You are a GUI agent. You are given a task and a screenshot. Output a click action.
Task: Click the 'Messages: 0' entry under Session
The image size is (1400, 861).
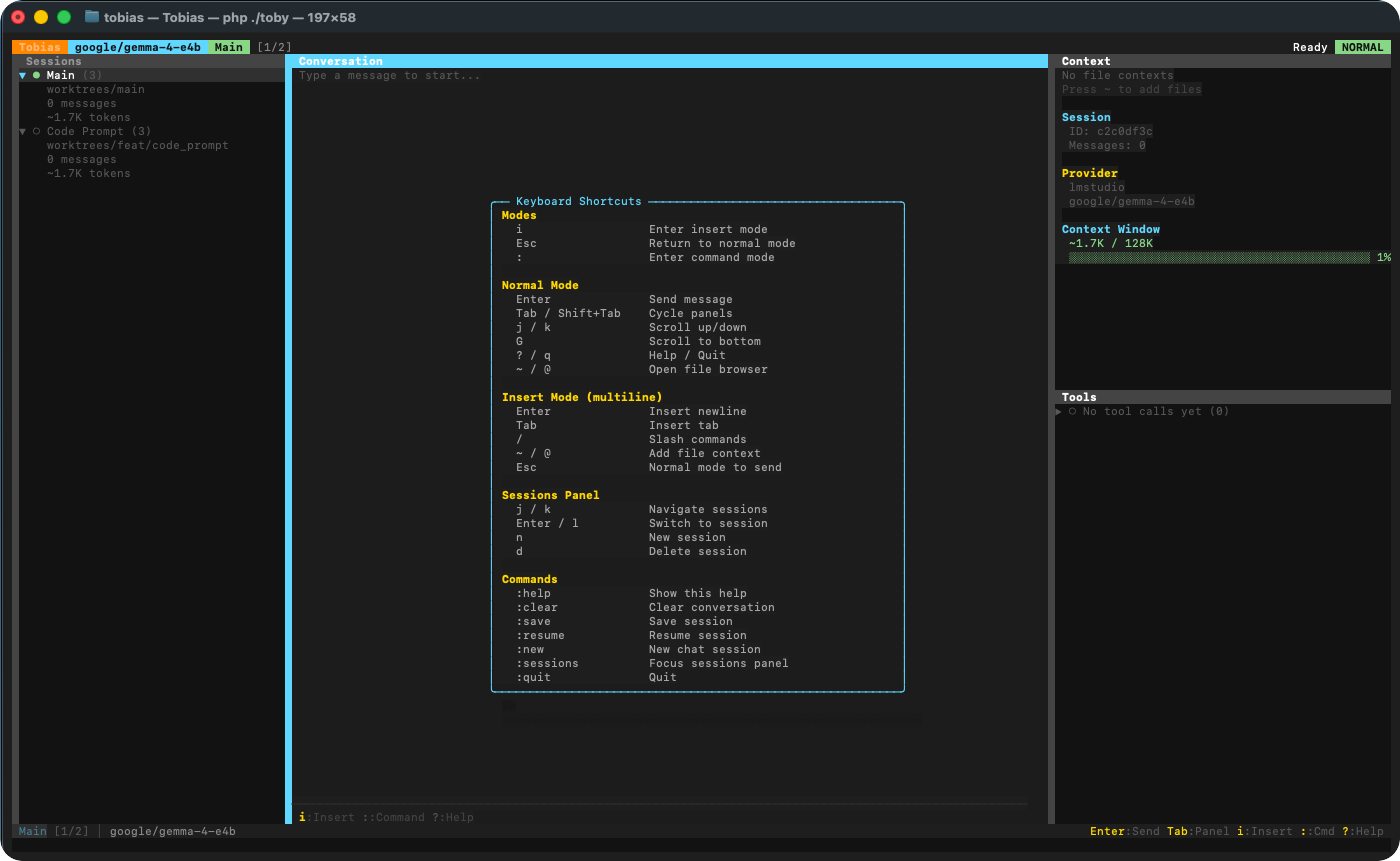coord(1107,145)
